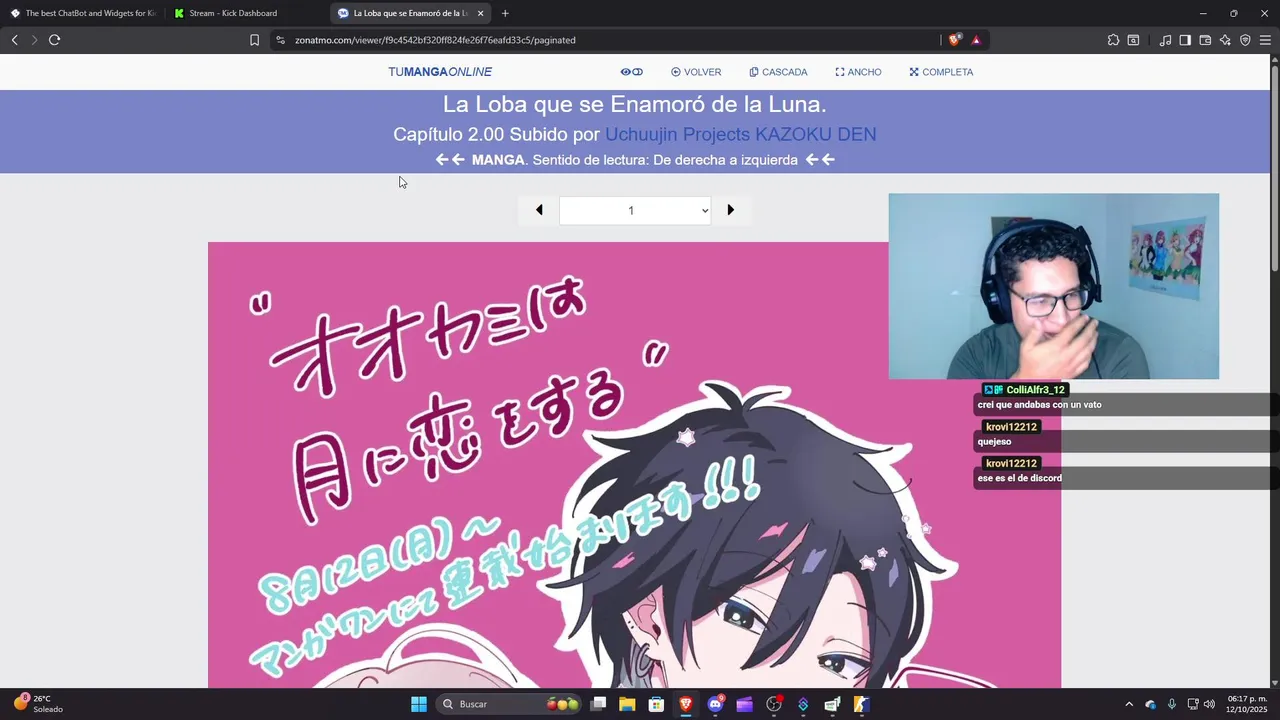The image size is (1280, 720).
Task: Open Brave VPN shield icon
Action: click(1245, 40)
